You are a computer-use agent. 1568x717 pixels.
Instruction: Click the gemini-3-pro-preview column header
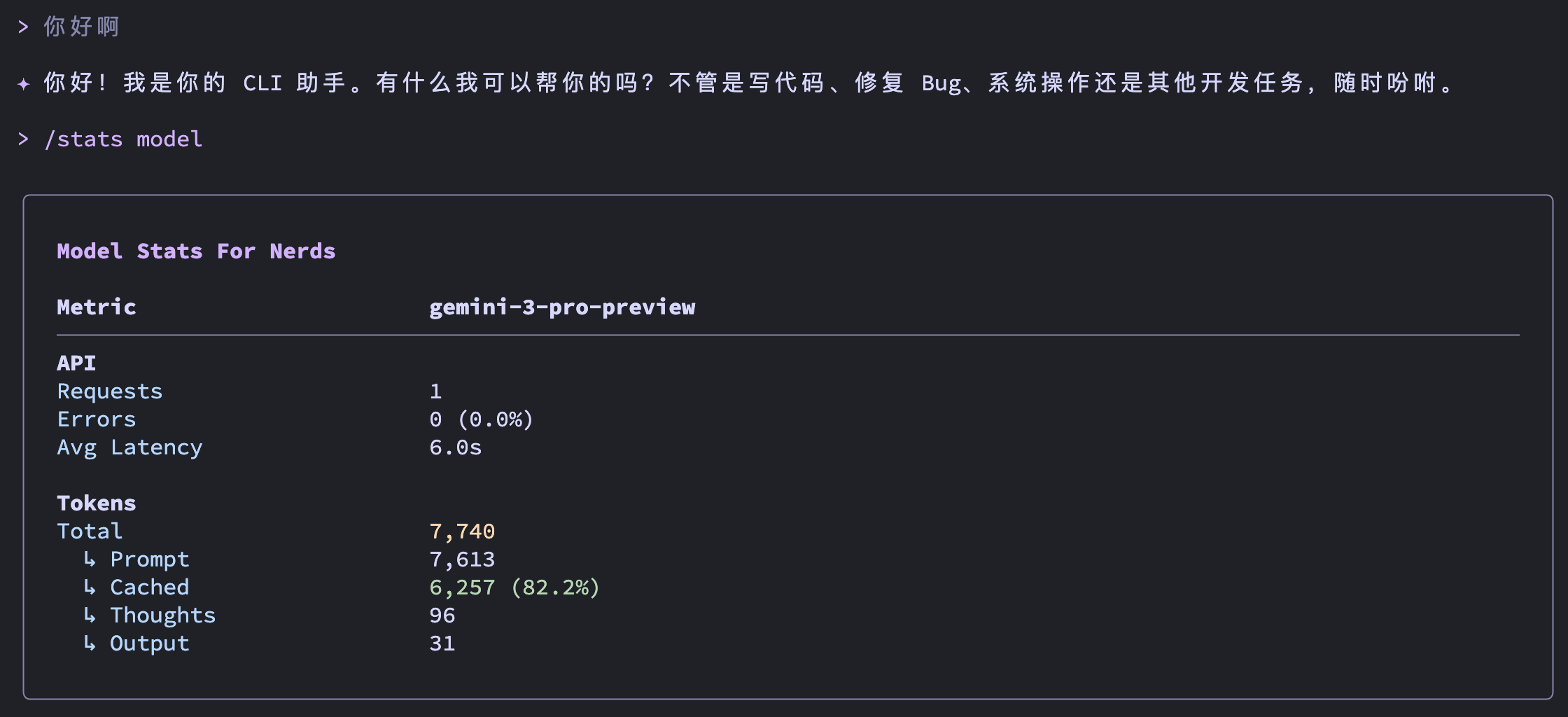(x=562, y=307)
